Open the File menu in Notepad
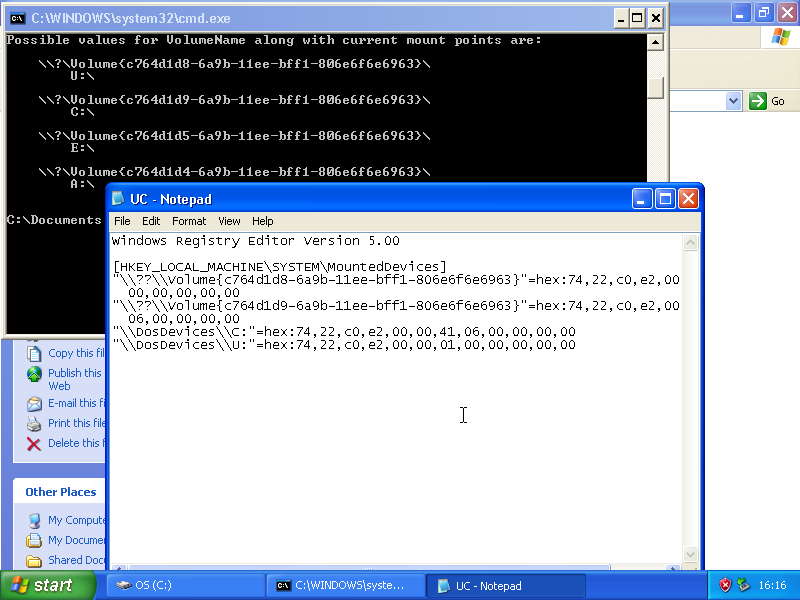The width and height of the screenshot is (800, 600). (122, 221)
